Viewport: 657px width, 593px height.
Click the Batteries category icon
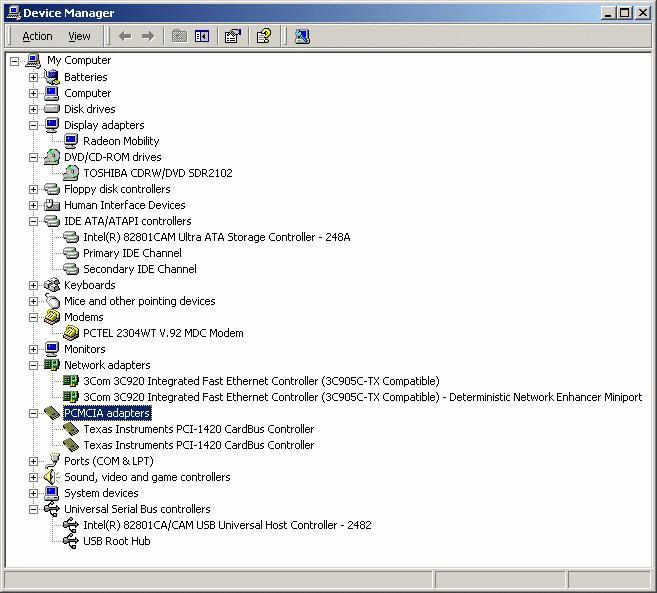pos(52,77)
